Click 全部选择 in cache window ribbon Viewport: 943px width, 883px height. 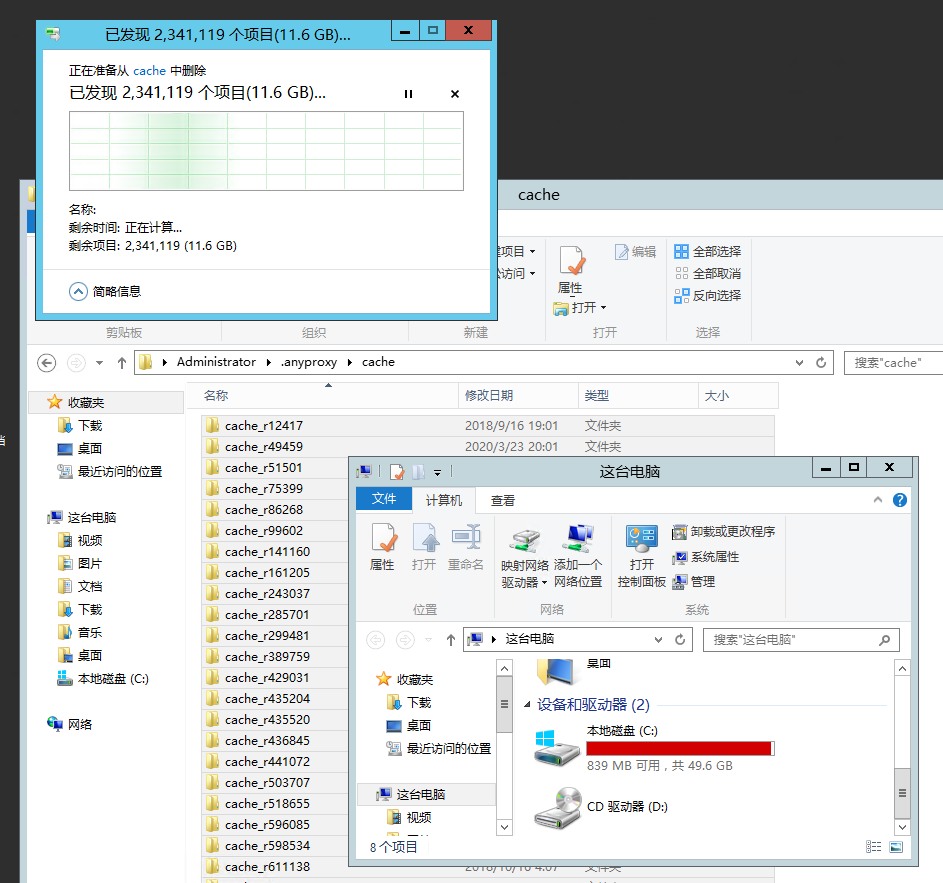point(708,251)
